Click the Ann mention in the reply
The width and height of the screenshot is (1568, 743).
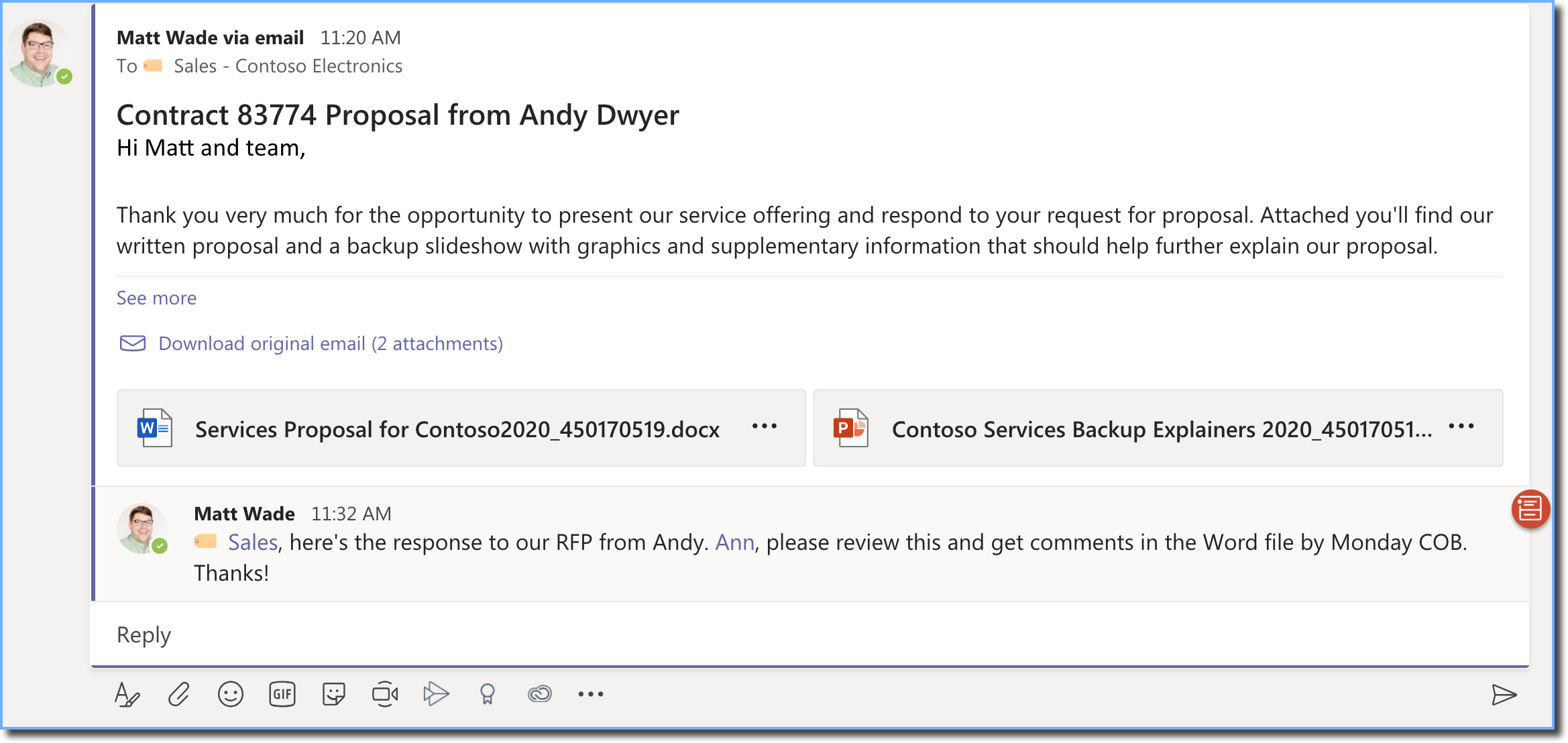tap(734, 542)
